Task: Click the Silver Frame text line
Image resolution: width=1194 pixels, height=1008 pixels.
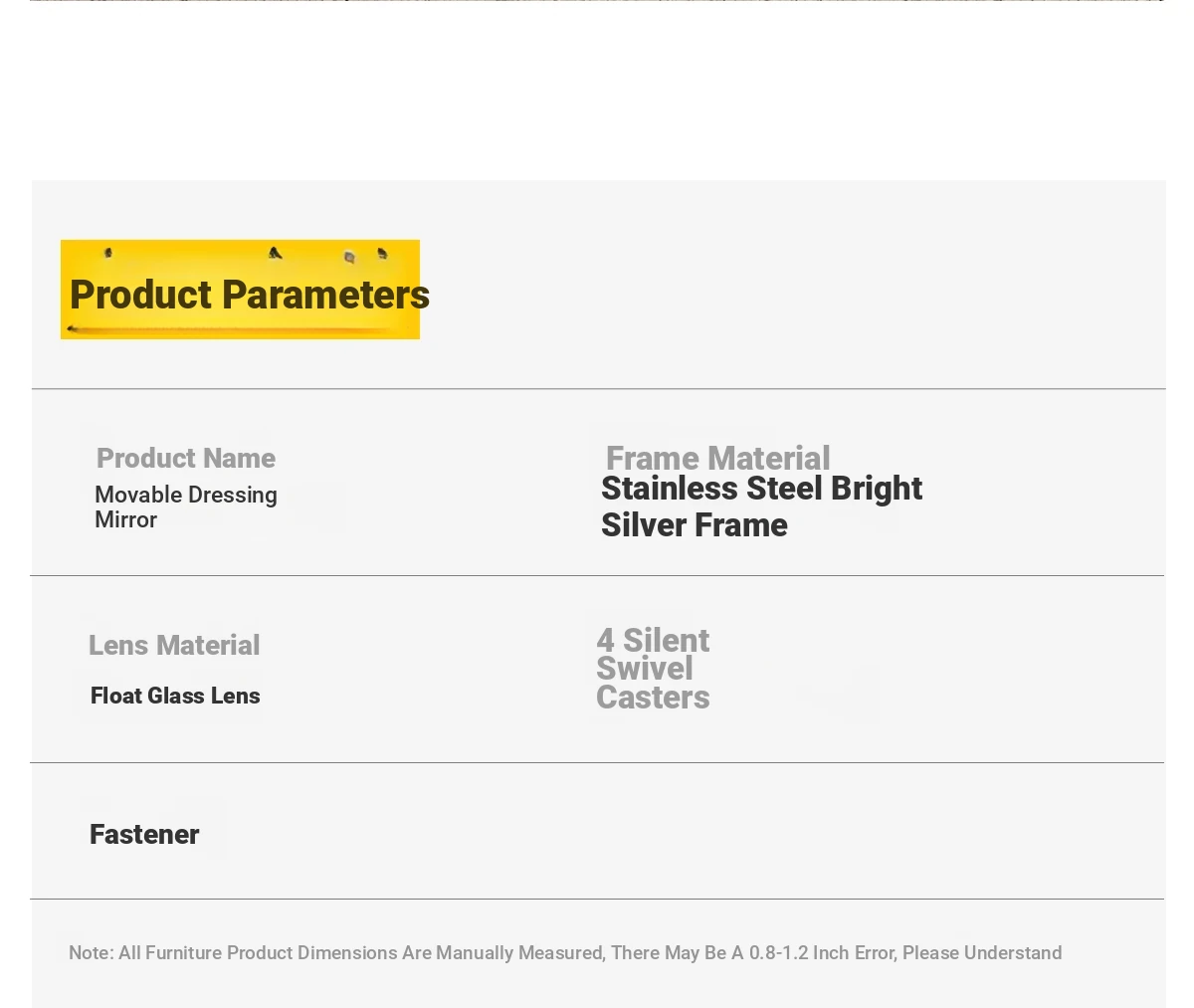Action: click(x=695, y=524)
